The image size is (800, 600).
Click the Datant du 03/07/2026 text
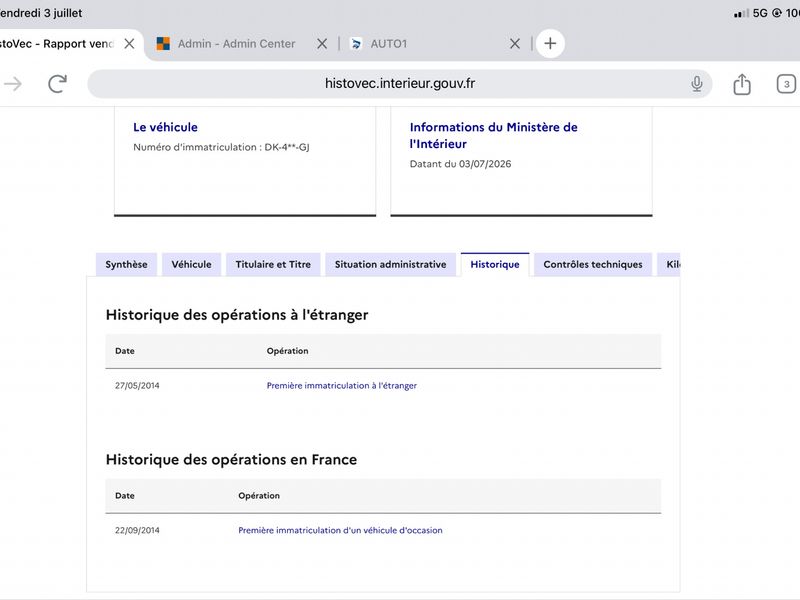pyautogui.click(x=460, y=164)
